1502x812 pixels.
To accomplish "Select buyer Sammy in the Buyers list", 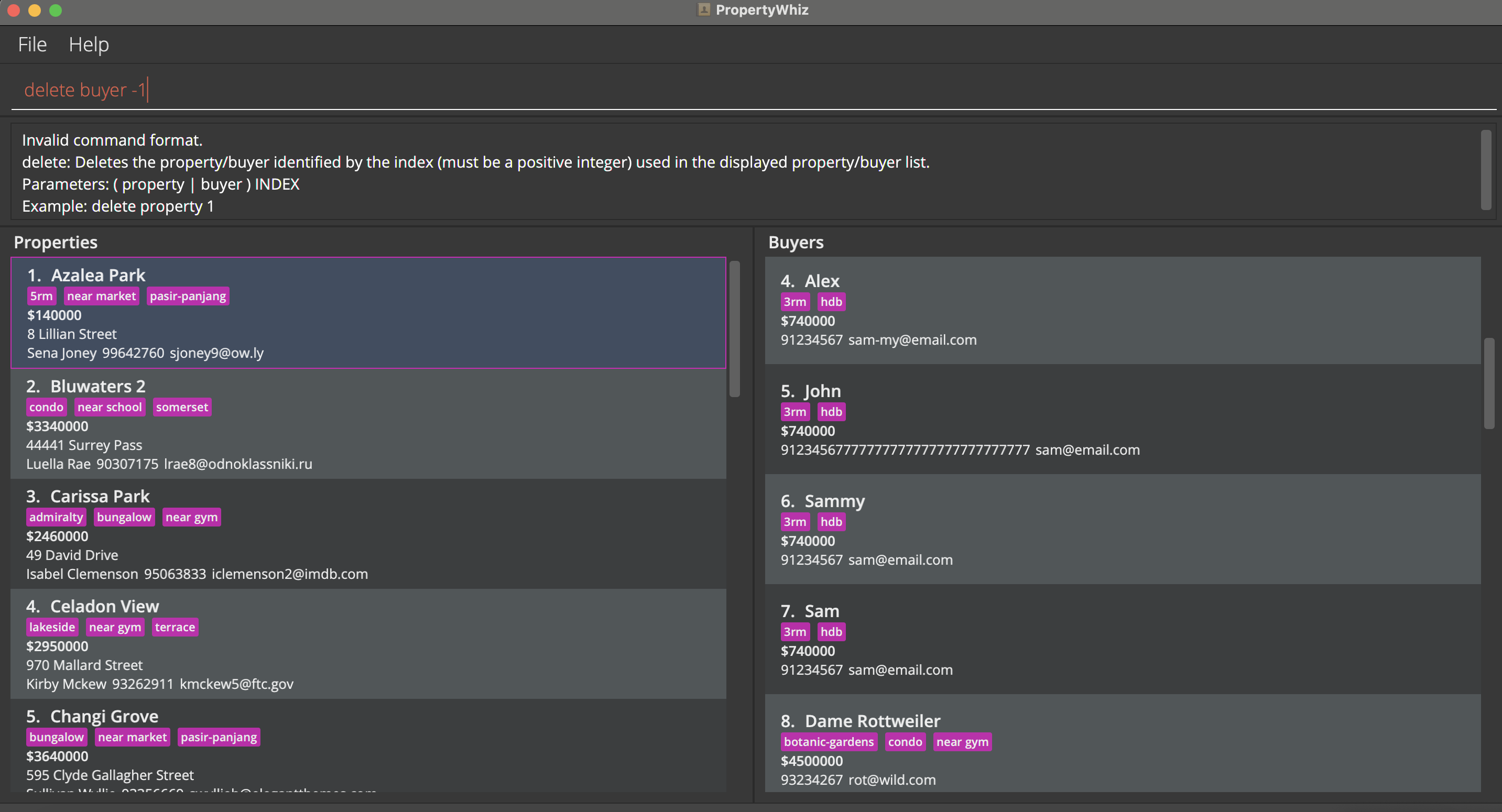I will click(1122, 529).
